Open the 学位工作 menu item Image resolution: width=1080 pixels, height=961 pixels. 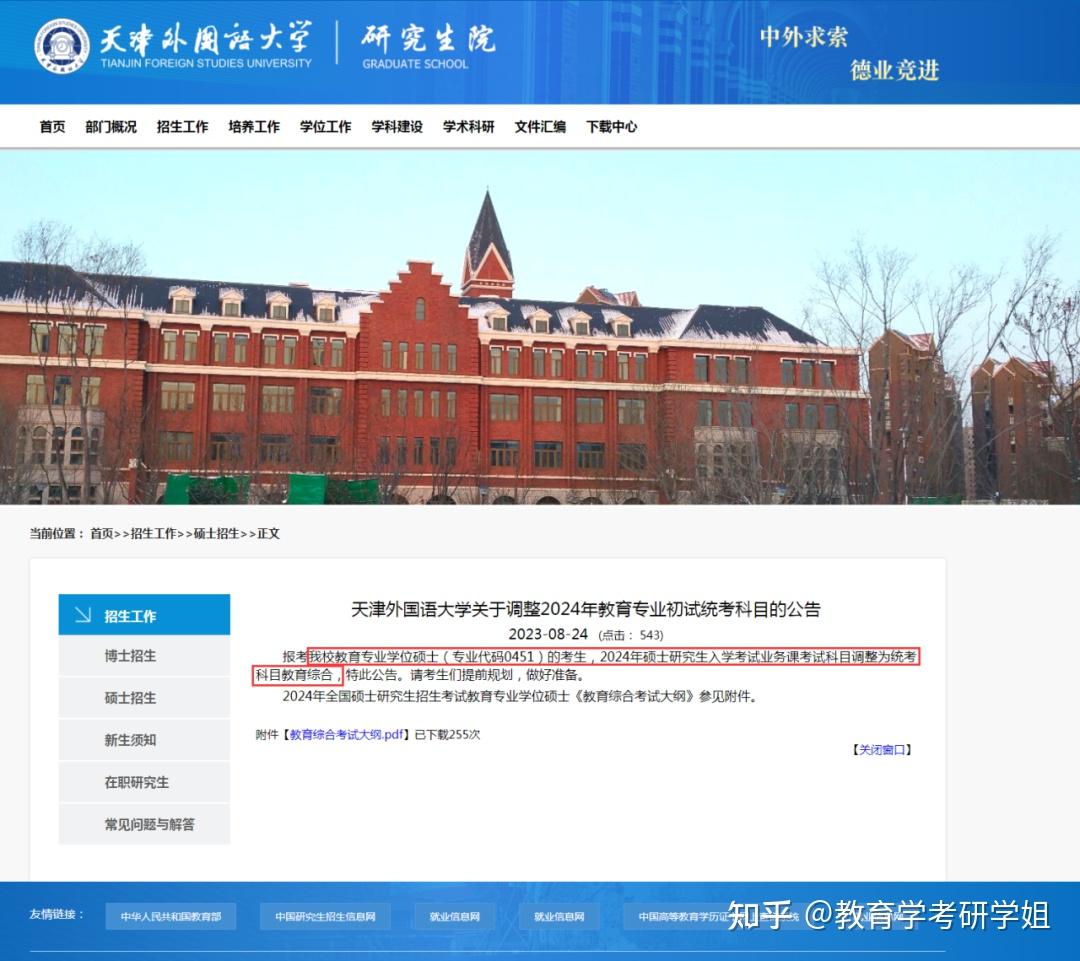point(324,128)
